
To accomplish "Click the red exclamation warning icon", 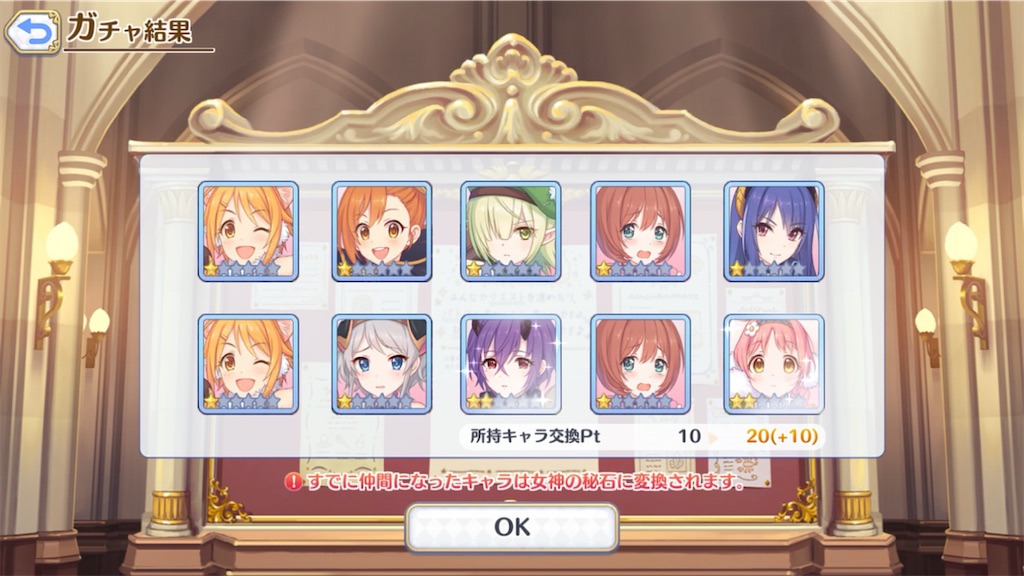I will [294, 482].
